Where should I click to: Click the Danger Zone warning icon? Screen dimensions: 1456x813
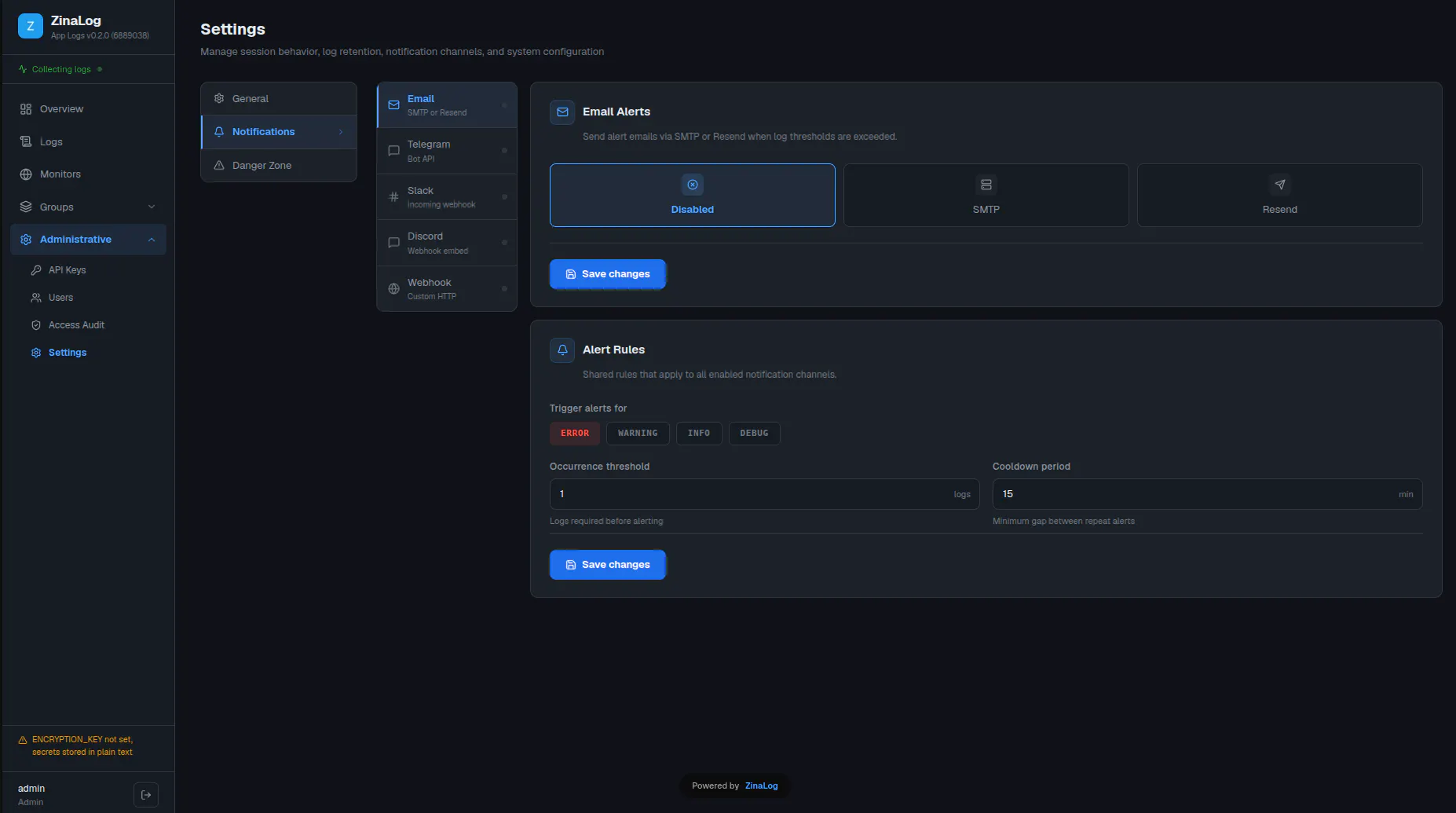point(219,165)
